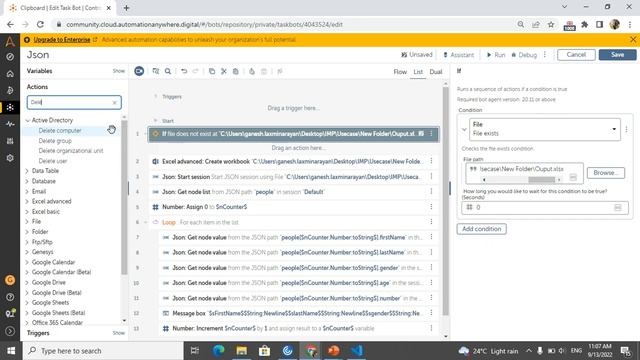Open the File exists condition dropdown
This screenshot has height=360, width=640.
(544, 129)
